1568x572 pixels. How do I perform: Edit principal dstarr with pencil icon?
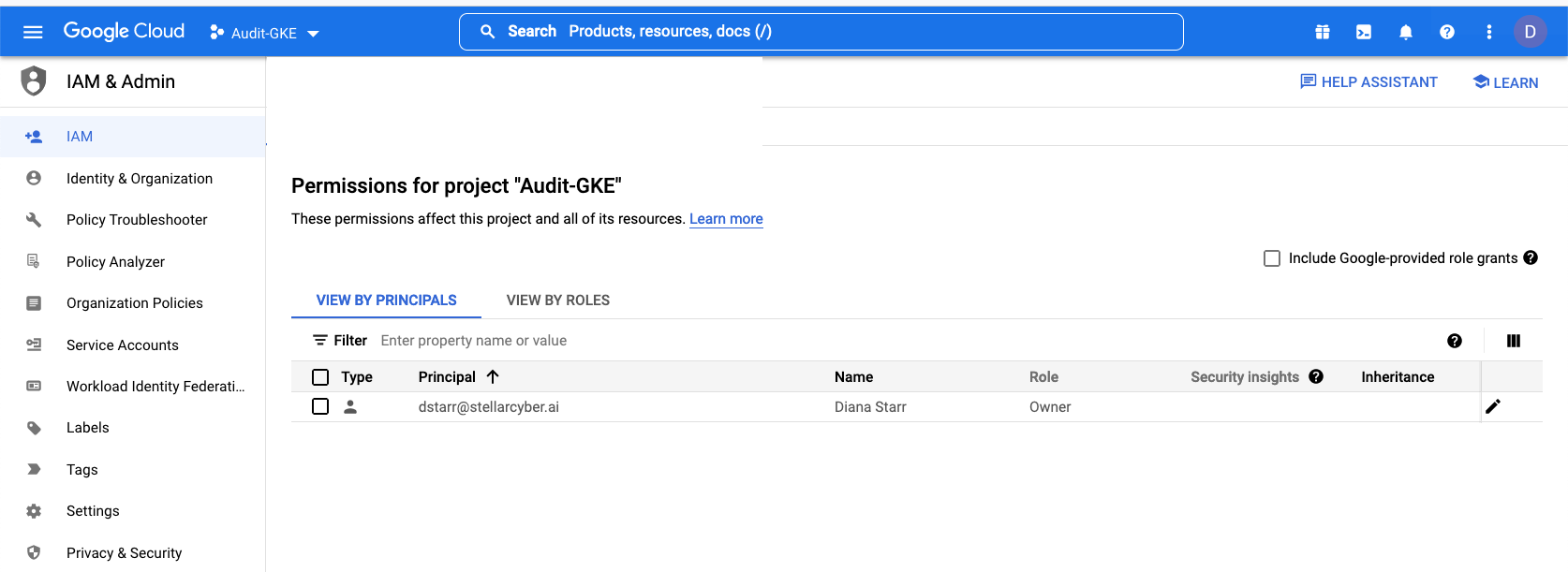click(x=1492, y=406)
